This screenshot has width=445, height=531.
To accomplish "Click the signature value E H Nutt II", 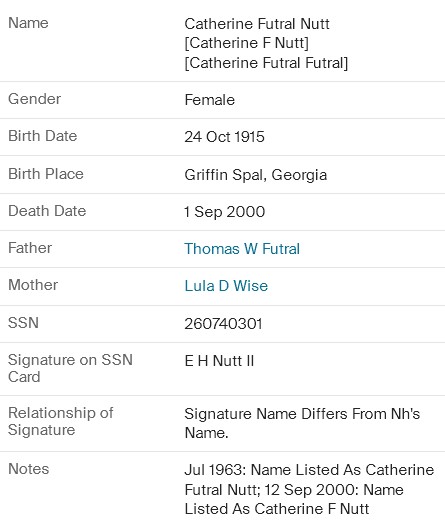I will [219, 361].
